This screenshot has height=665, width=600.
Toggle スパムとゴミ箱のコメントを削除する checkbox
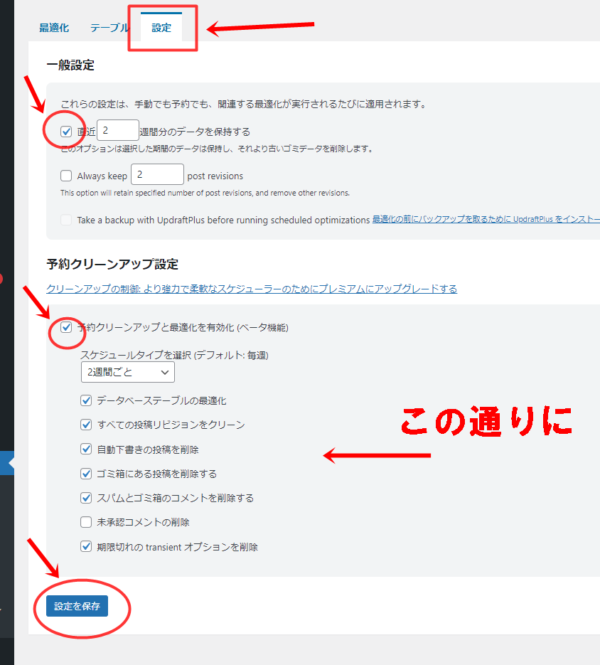86,497
